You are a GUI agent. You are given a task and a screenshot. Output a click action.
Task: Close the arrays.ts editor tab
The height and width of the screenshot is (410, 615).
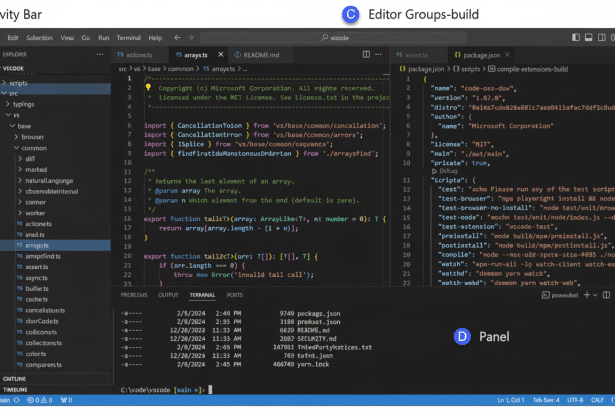pyautogui.click(x=221, y=55)
